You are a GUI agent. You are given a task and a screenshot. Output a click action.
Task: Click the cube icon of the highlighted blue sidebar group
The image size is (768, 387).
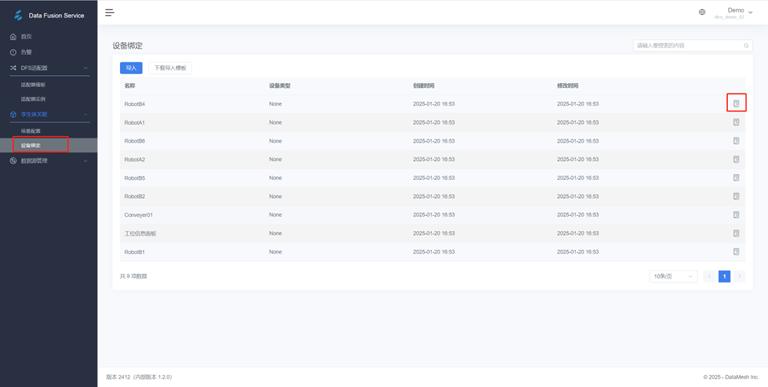13,114
